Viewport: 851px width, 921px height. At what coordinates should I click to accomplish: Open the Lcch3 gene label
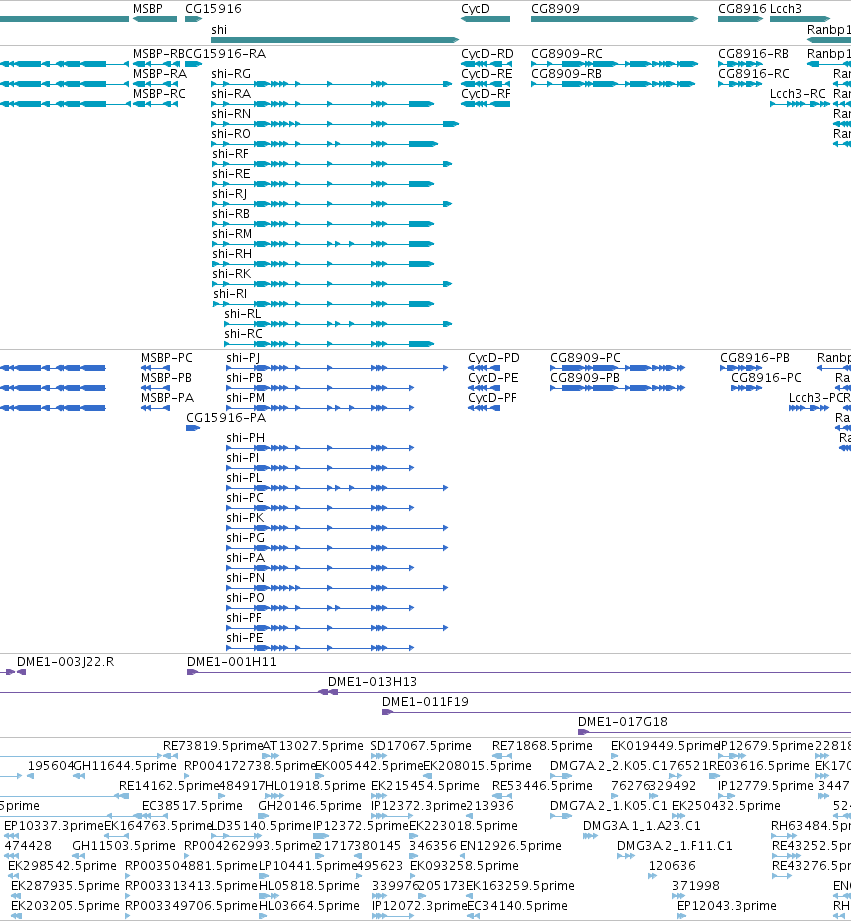point(786,9)
